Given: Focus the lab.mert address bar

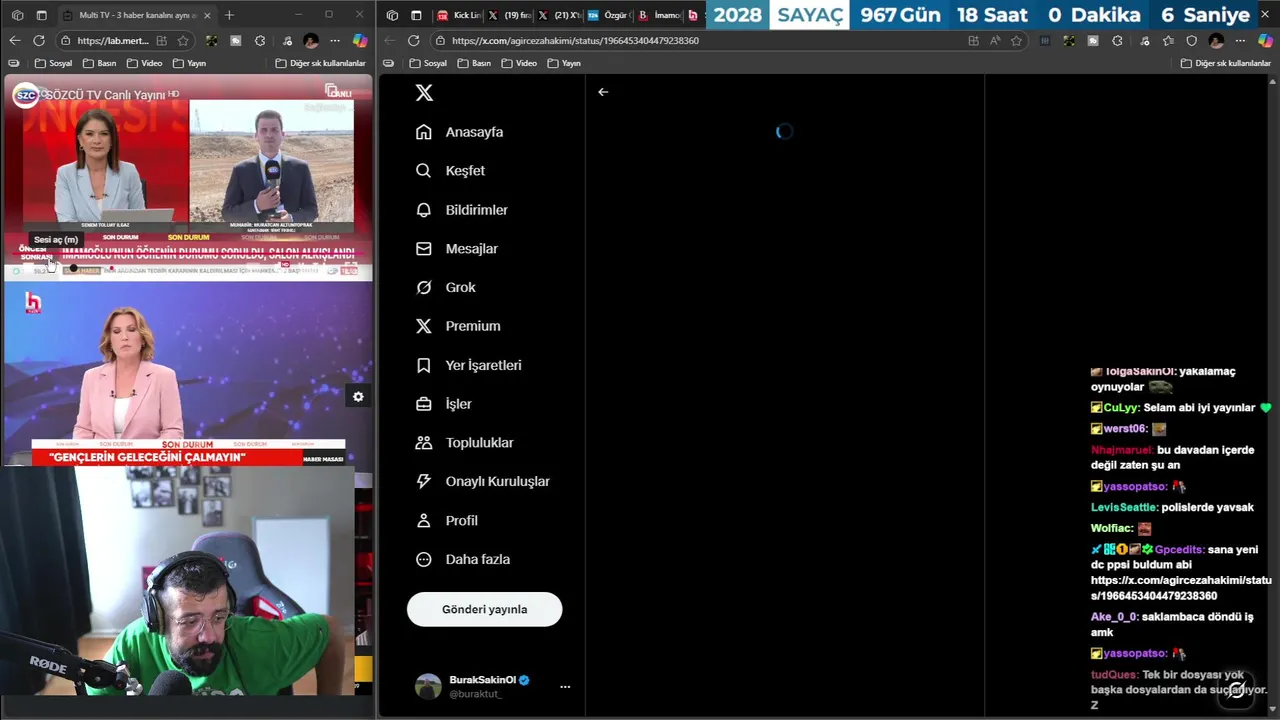Looking at the screenshot, I should [x=125, y=41].
